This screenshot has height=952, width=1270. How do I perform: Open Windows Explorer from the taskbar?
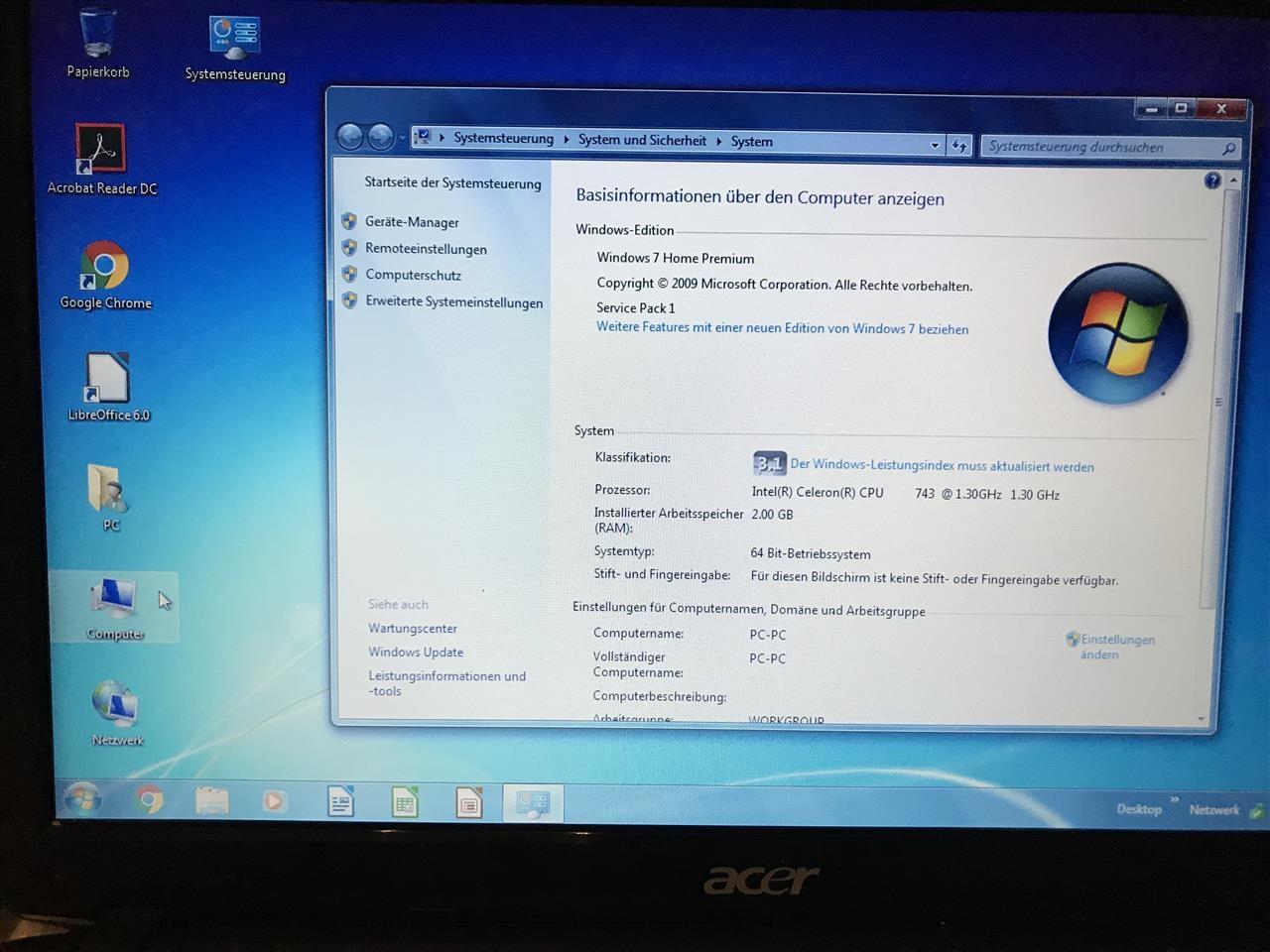pos(211,800)
